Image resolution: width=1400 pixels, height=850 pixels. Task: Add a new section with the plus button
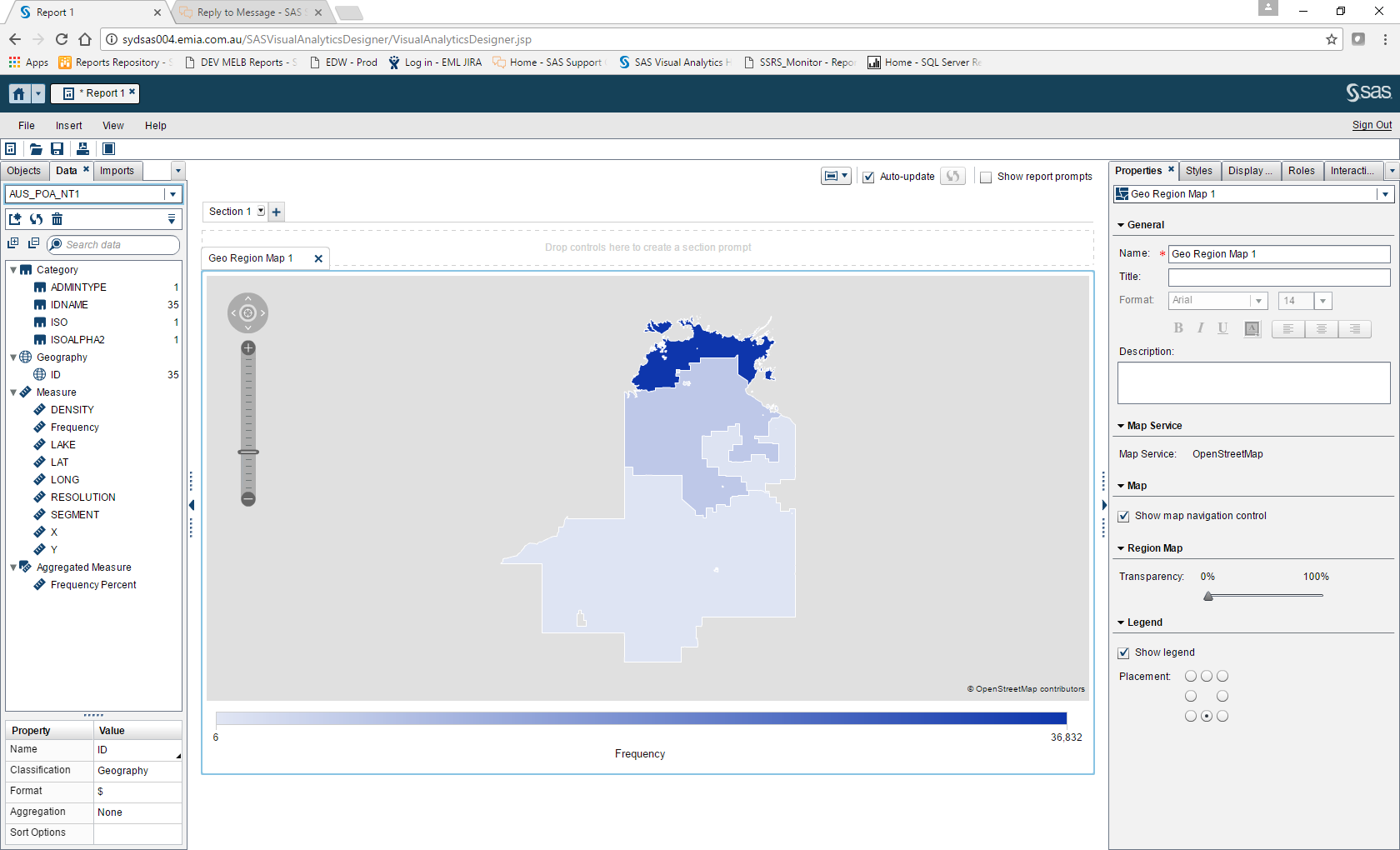tap(276, 211)
